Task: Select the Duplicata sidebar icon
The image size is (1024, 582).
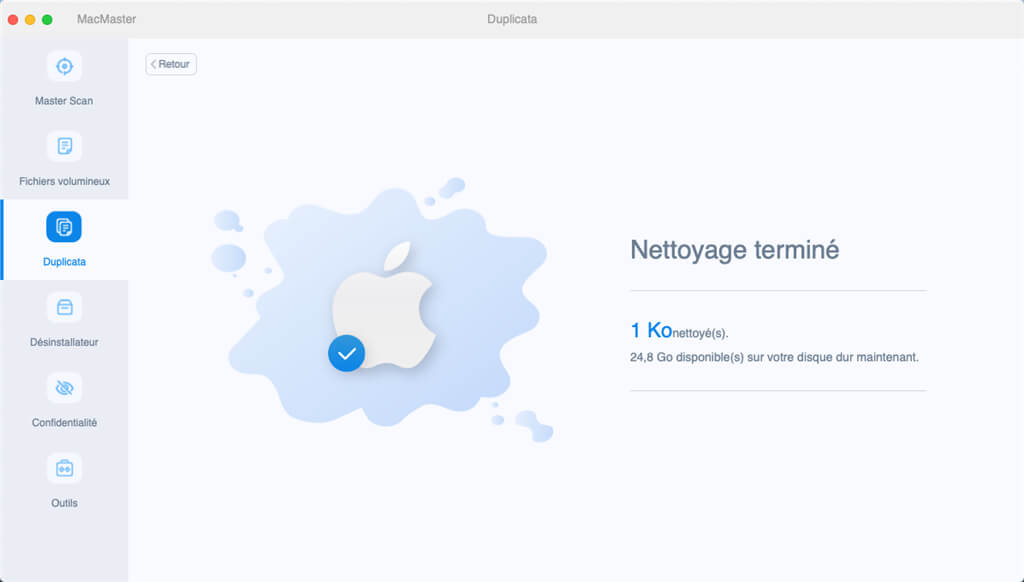Action: click(64, 227)
